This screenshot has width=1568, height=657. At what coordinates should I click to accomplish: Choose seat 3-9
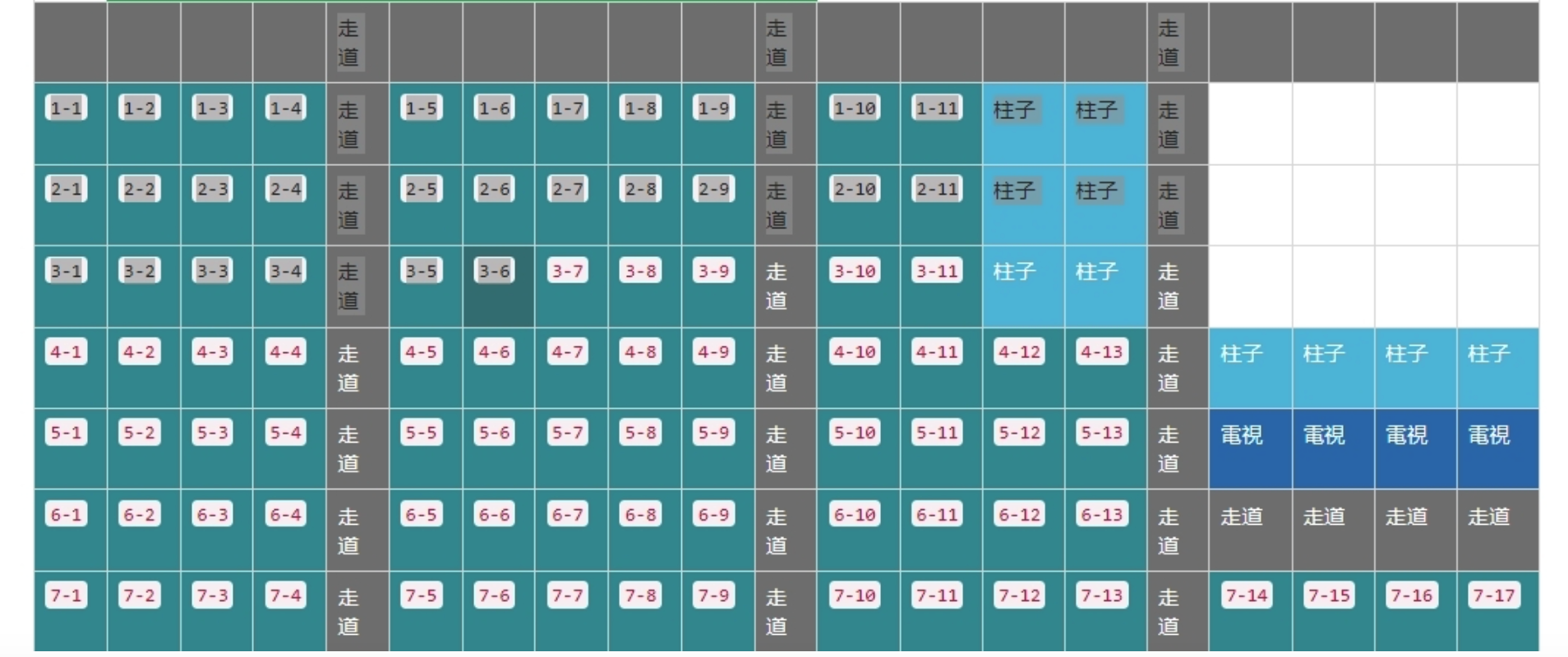(x=713, y=271)
